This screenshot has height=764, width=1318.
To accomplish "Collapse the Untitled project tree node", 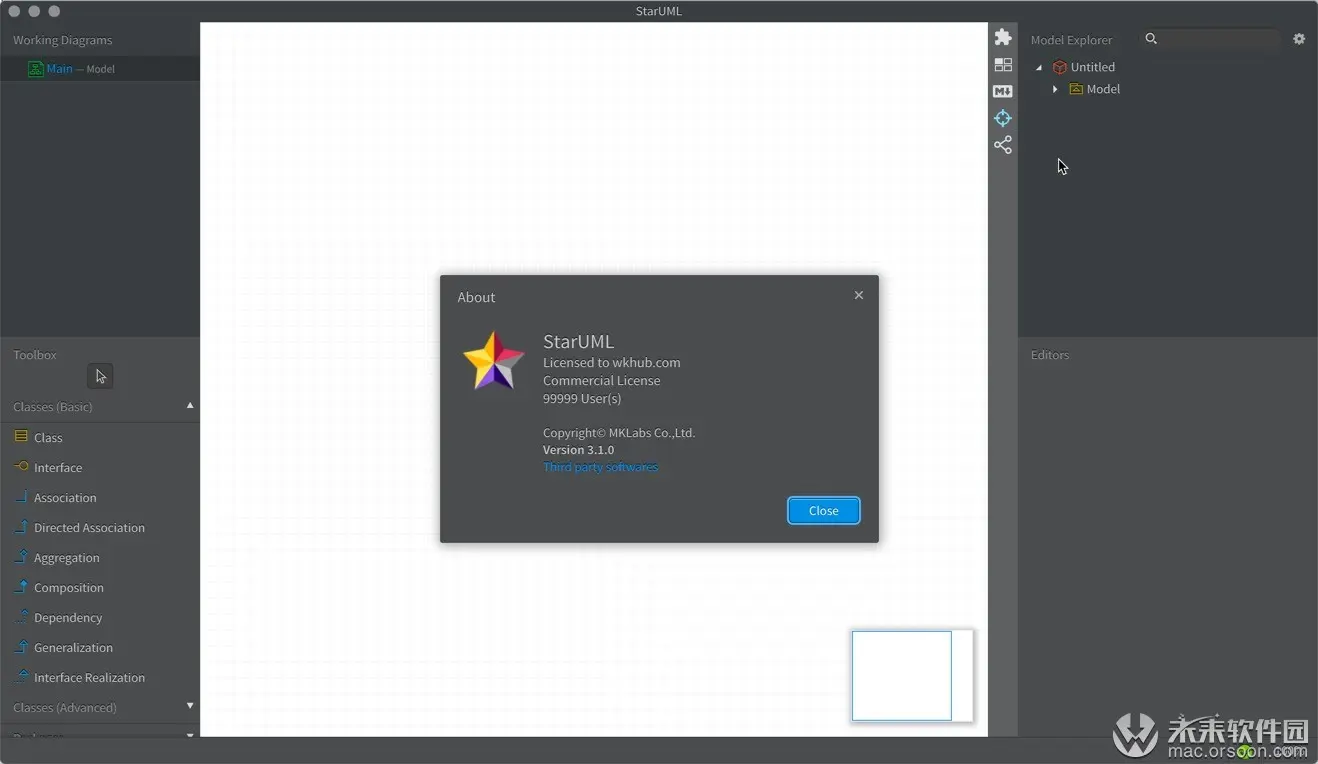I will (x=1039, y=67).
